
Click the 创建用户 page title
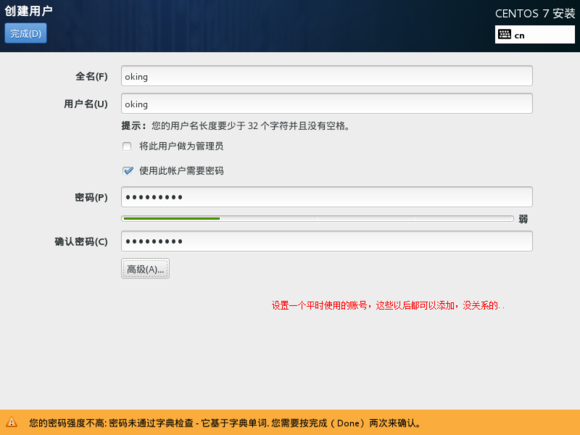pos(28,11)
